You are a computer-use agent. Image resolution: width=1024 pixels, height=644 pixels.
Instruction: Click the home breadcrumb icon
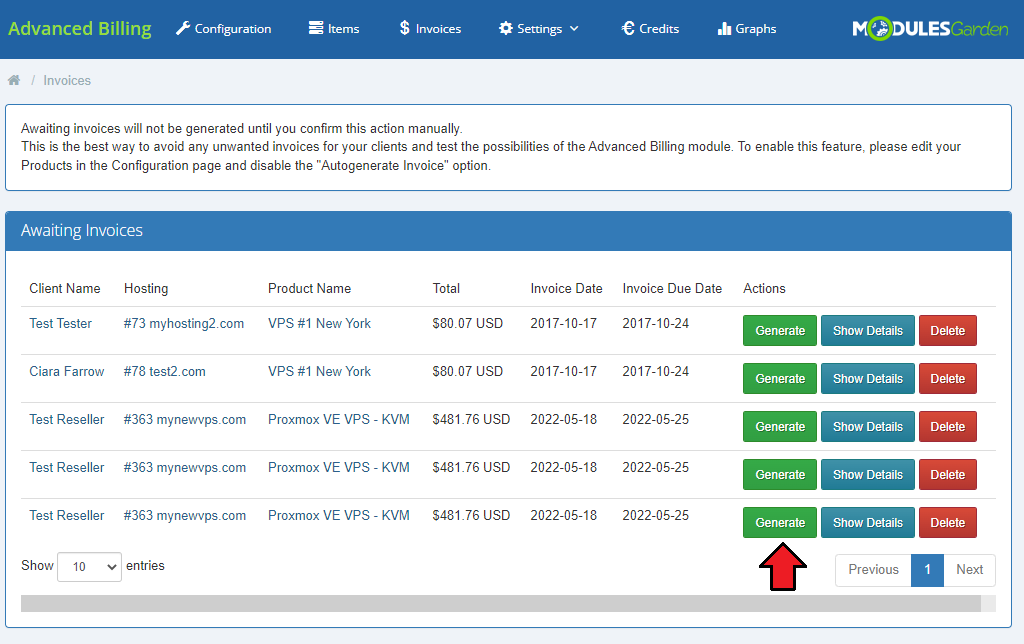click(x=14, y=80)
